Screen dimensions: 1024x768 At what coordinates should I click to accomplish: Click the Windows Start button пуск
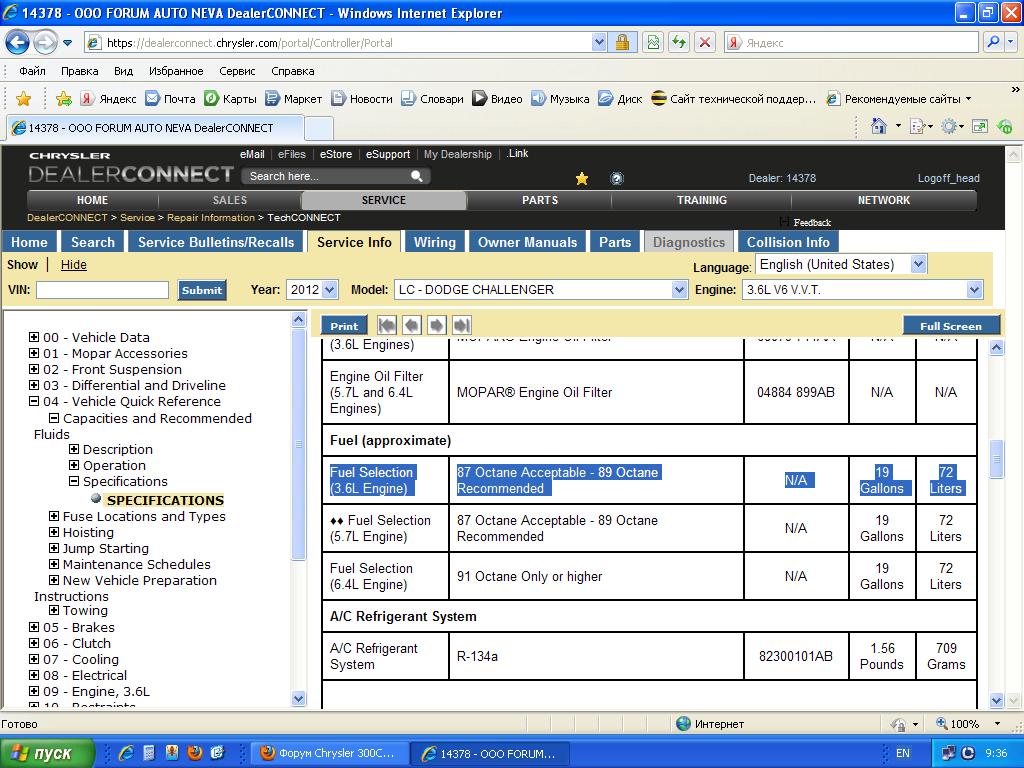point(47,753)
